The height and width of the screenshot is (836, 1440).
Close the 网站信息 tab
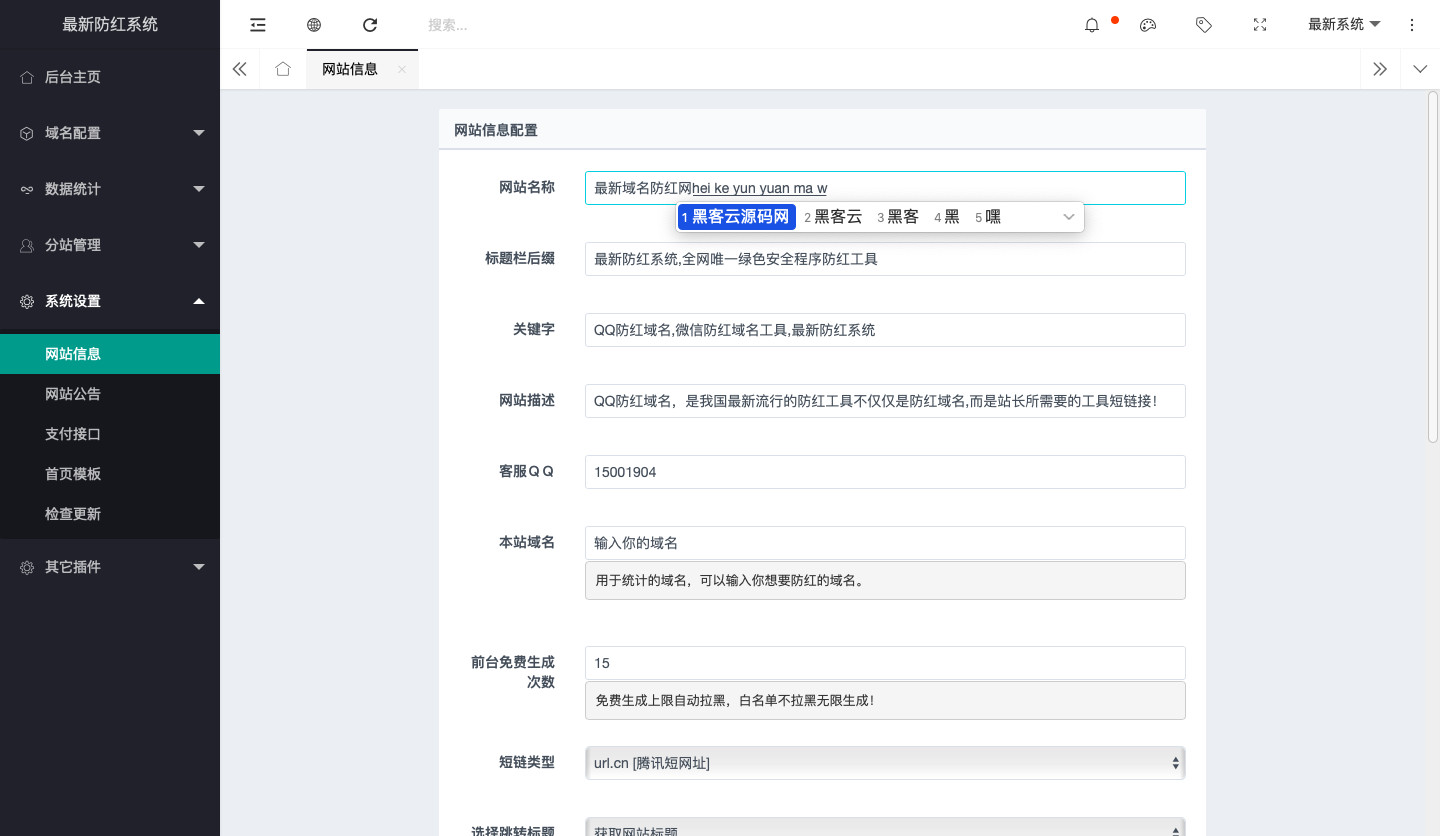[x=402, y=69]
